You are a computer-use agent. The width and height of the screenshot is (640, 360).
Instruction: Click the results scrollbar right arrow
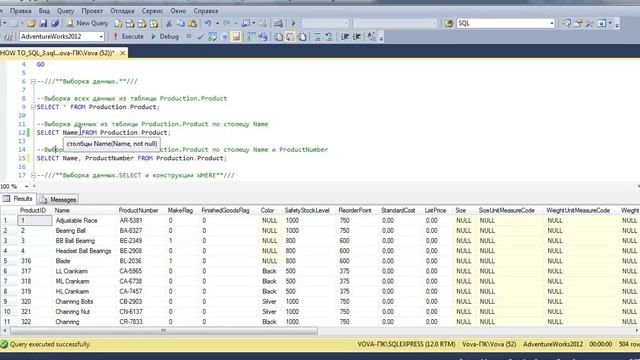(637, 331)
